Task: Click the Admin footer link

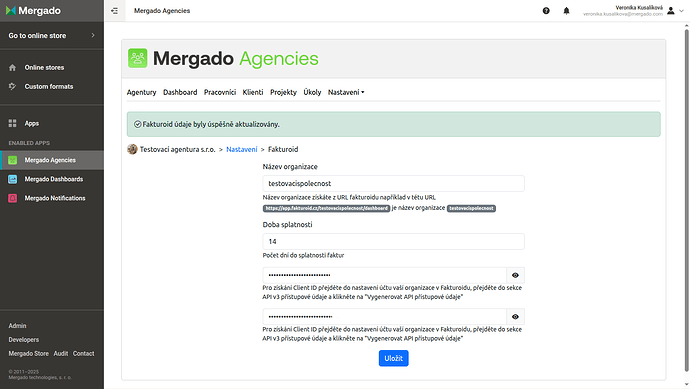Action: [17, 326]
